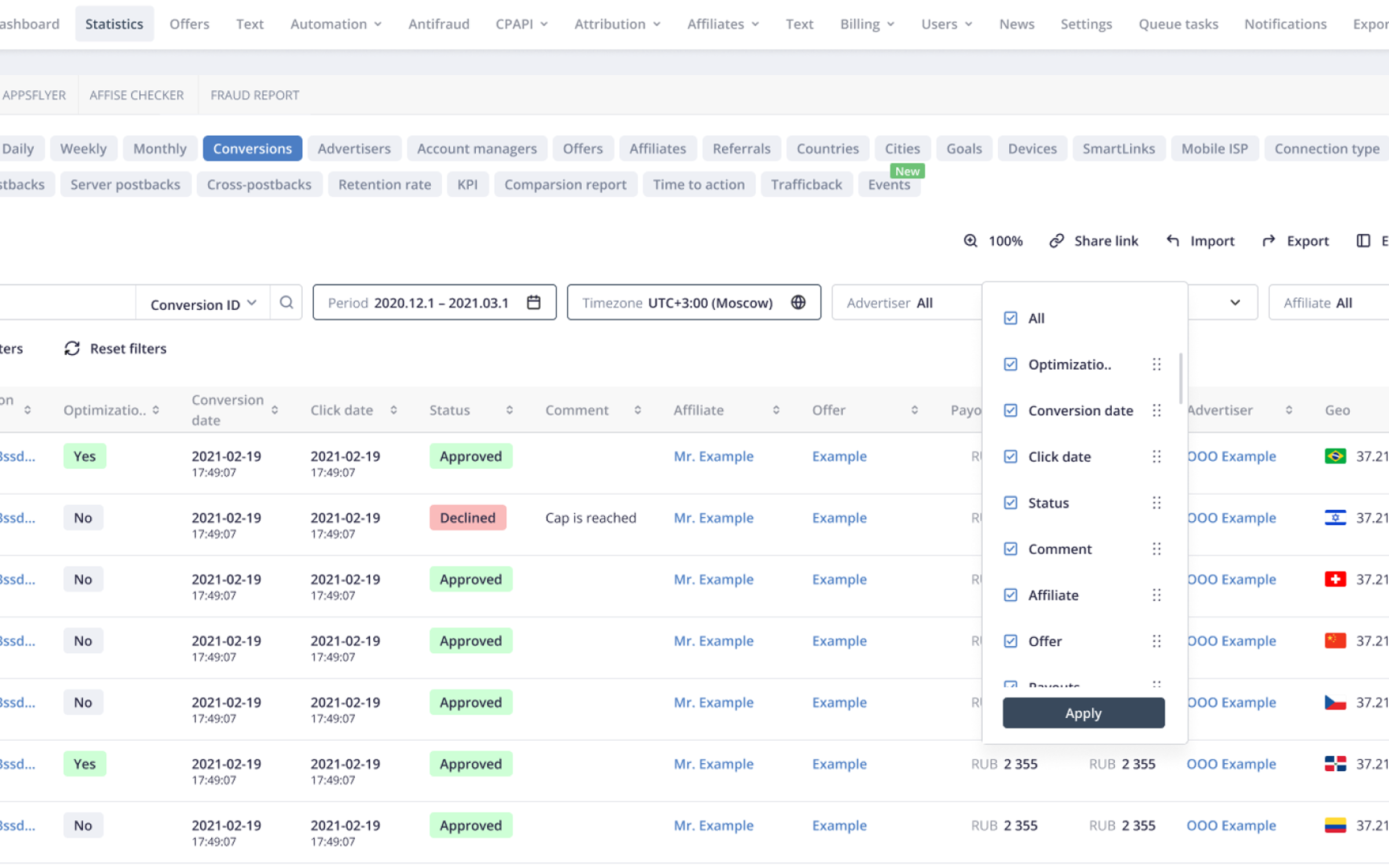
Task: Click the Import arrow icon
Action: point(1173,241)
